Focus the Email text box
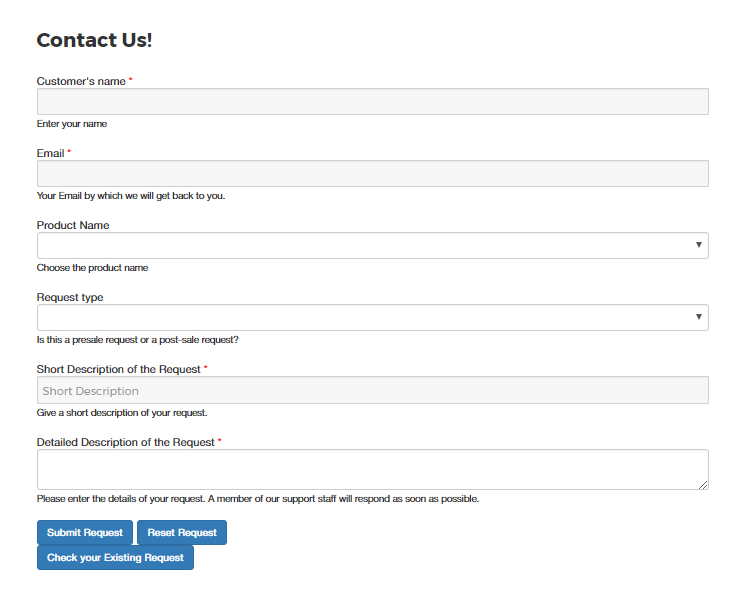Image resolution: width=753 pixels, height=596 pixels. (x=373, y=173)
